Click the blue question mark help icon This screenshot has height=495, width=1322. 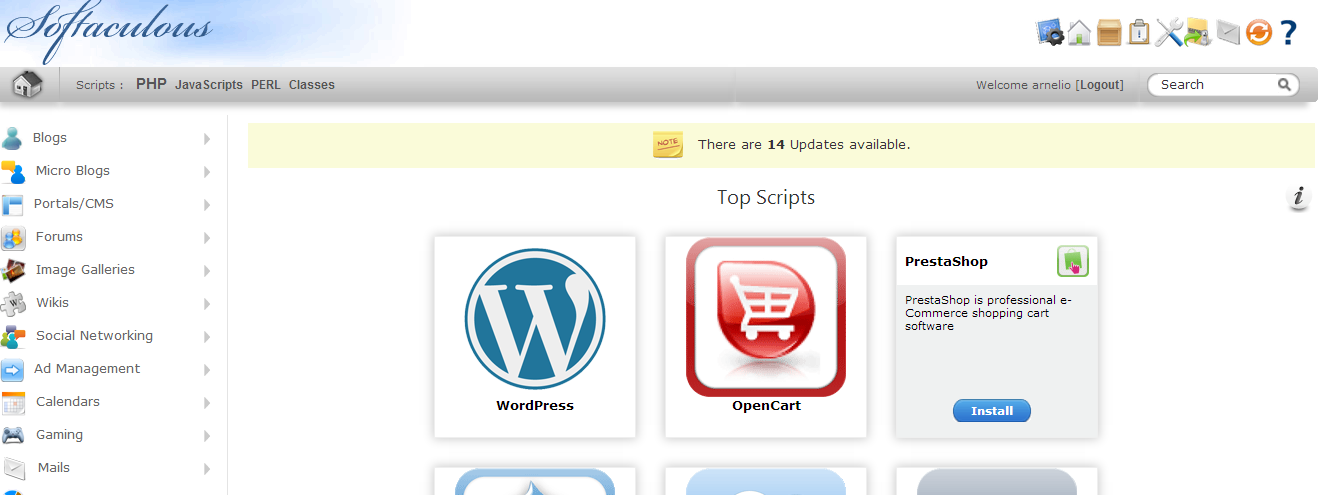[1288, 32]
